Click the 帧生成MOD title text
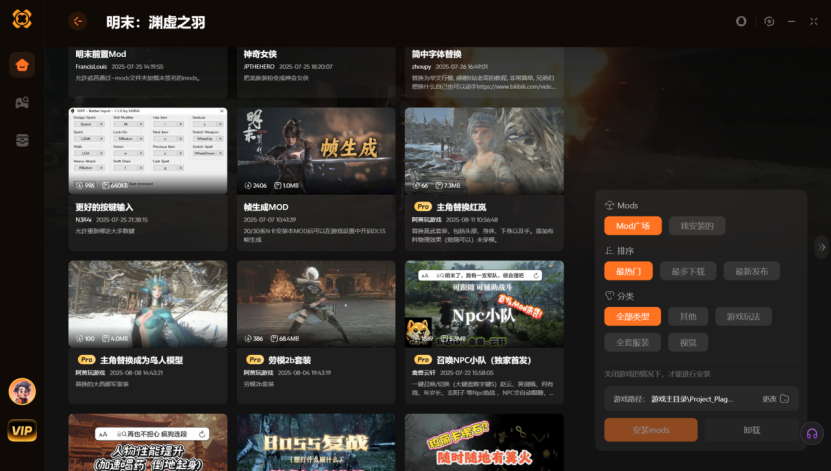 (266, 207)
